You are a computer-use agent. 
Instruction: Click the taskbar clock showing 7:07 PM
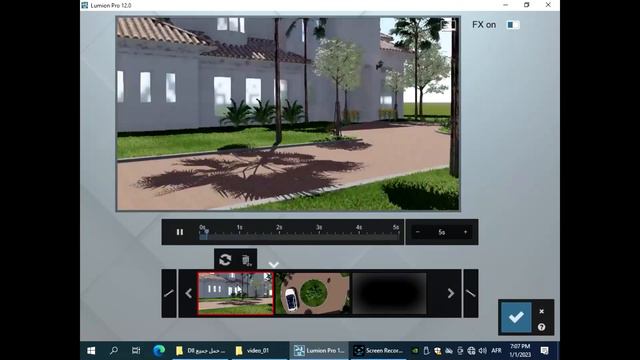click(520, 351)
